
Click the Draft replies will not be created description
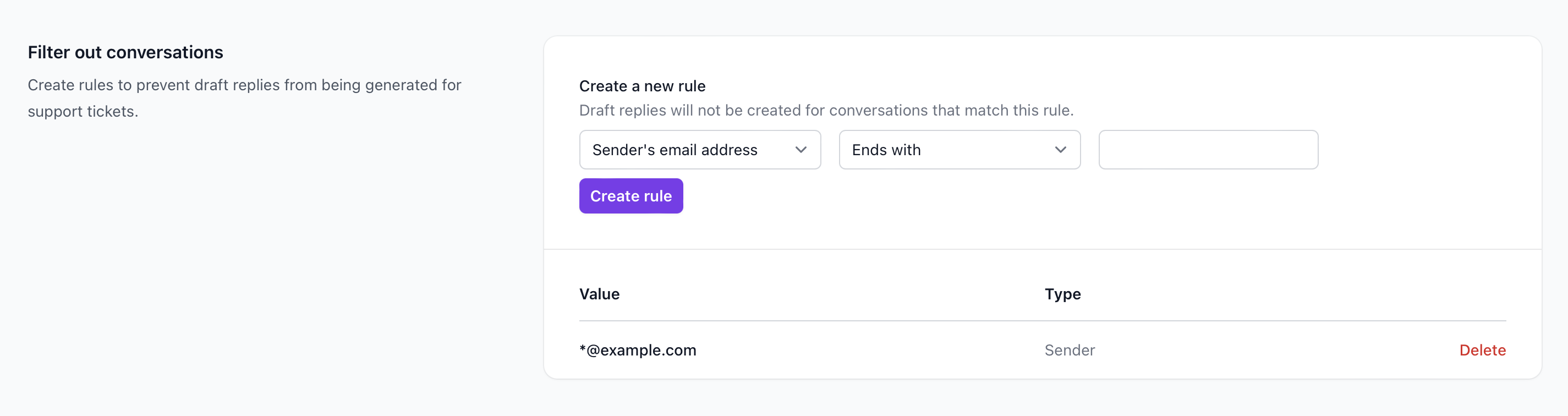pos(826,110)
